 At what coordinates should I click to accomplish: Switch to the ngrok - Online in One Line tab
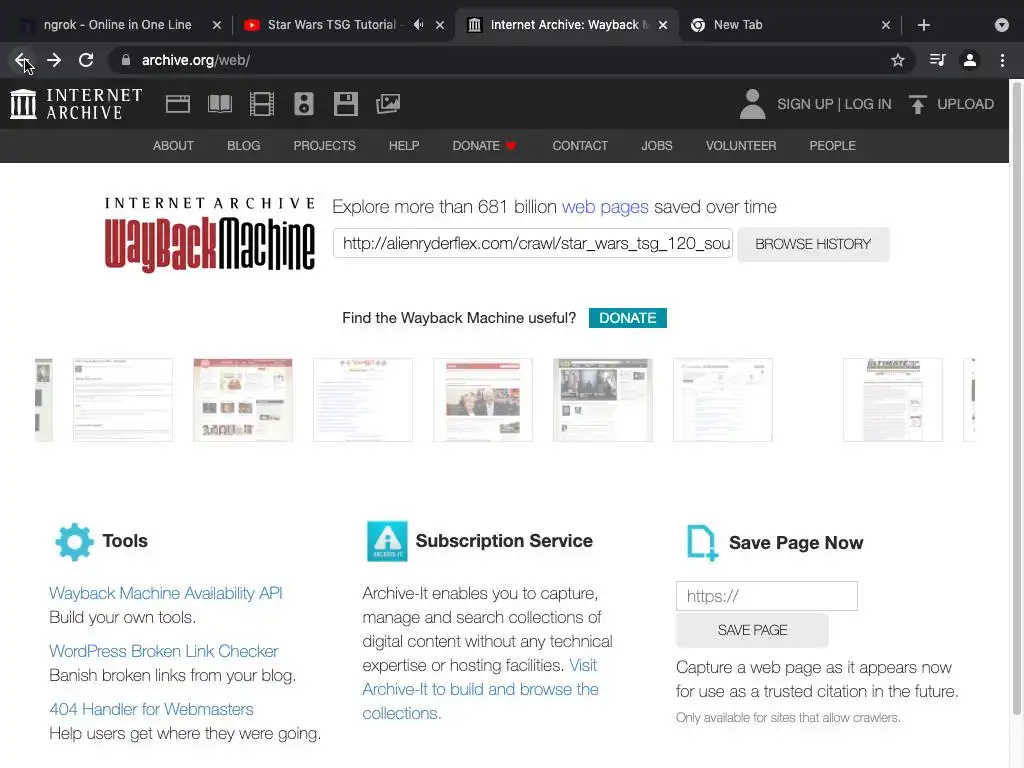(118, 25)
